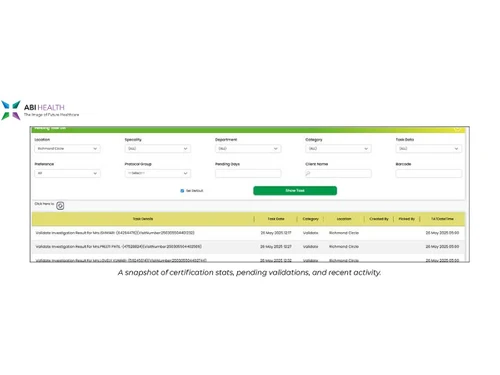500x375 pixels.
Task: Open the task row dated 26 May 2025 12:27
Action: click(x=248, y=247)
